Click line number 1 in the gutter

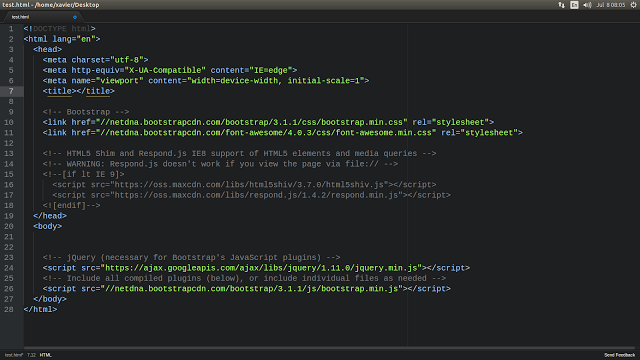pos(11,29)
